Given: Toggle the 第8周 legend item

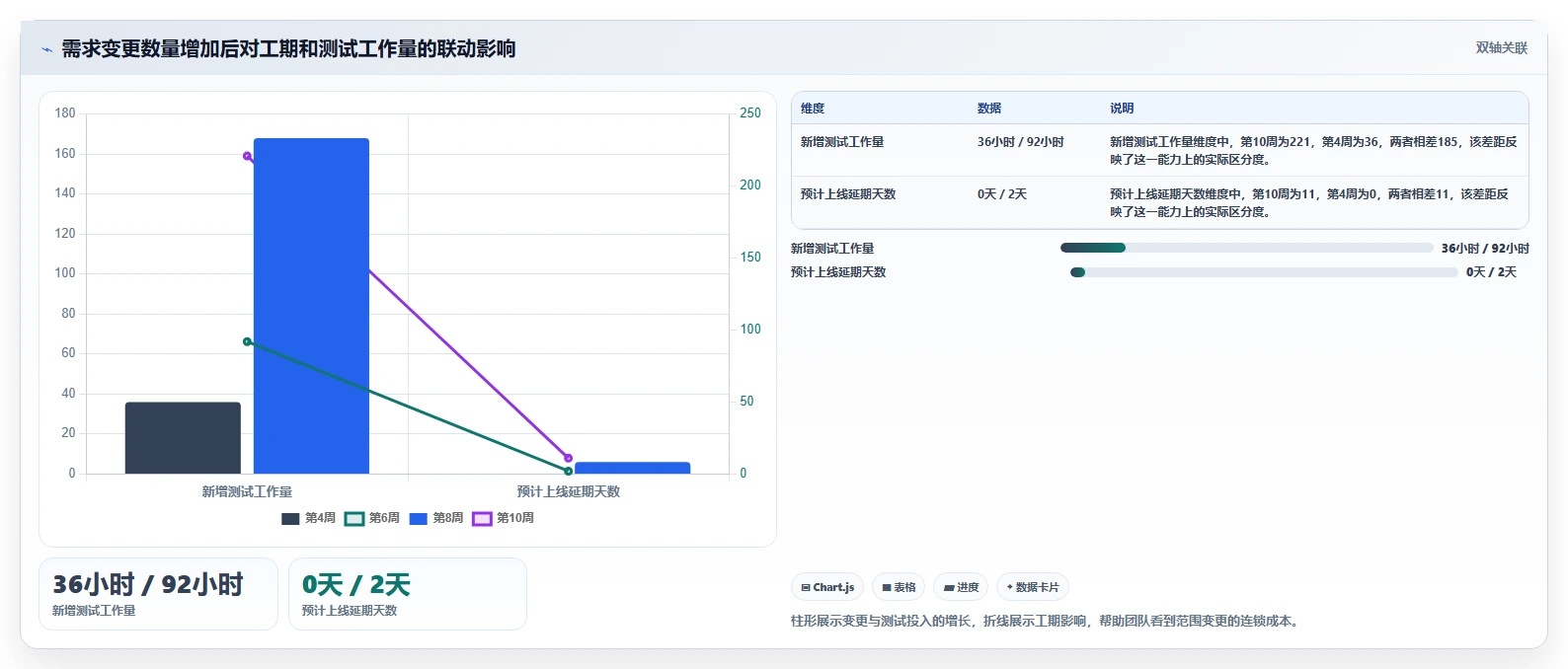Looking at the screenshot, I should pyautogui.click(x=436, y=518).
